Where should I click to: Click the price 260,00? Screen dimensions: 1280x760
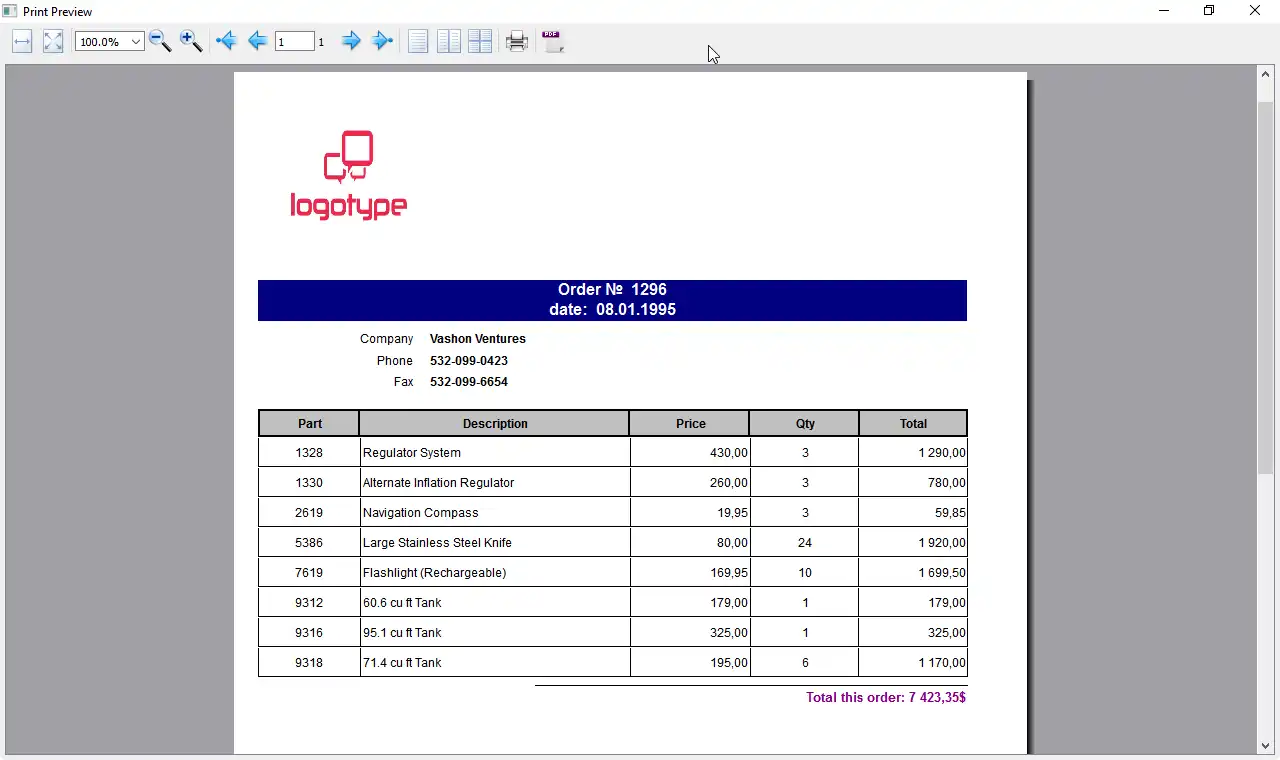[729, 483]
